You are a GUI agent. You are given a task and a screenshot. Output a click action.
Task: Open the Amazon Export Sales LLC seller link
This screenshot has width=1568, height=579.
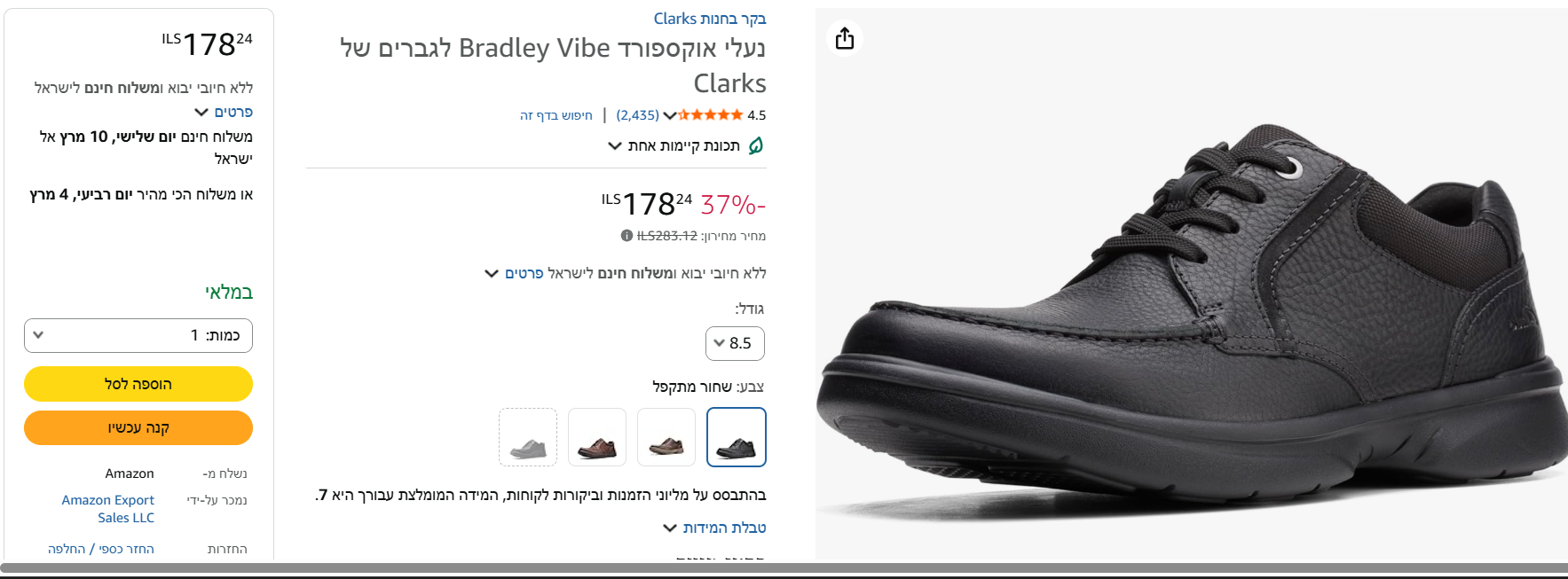[x=108, y=509]
